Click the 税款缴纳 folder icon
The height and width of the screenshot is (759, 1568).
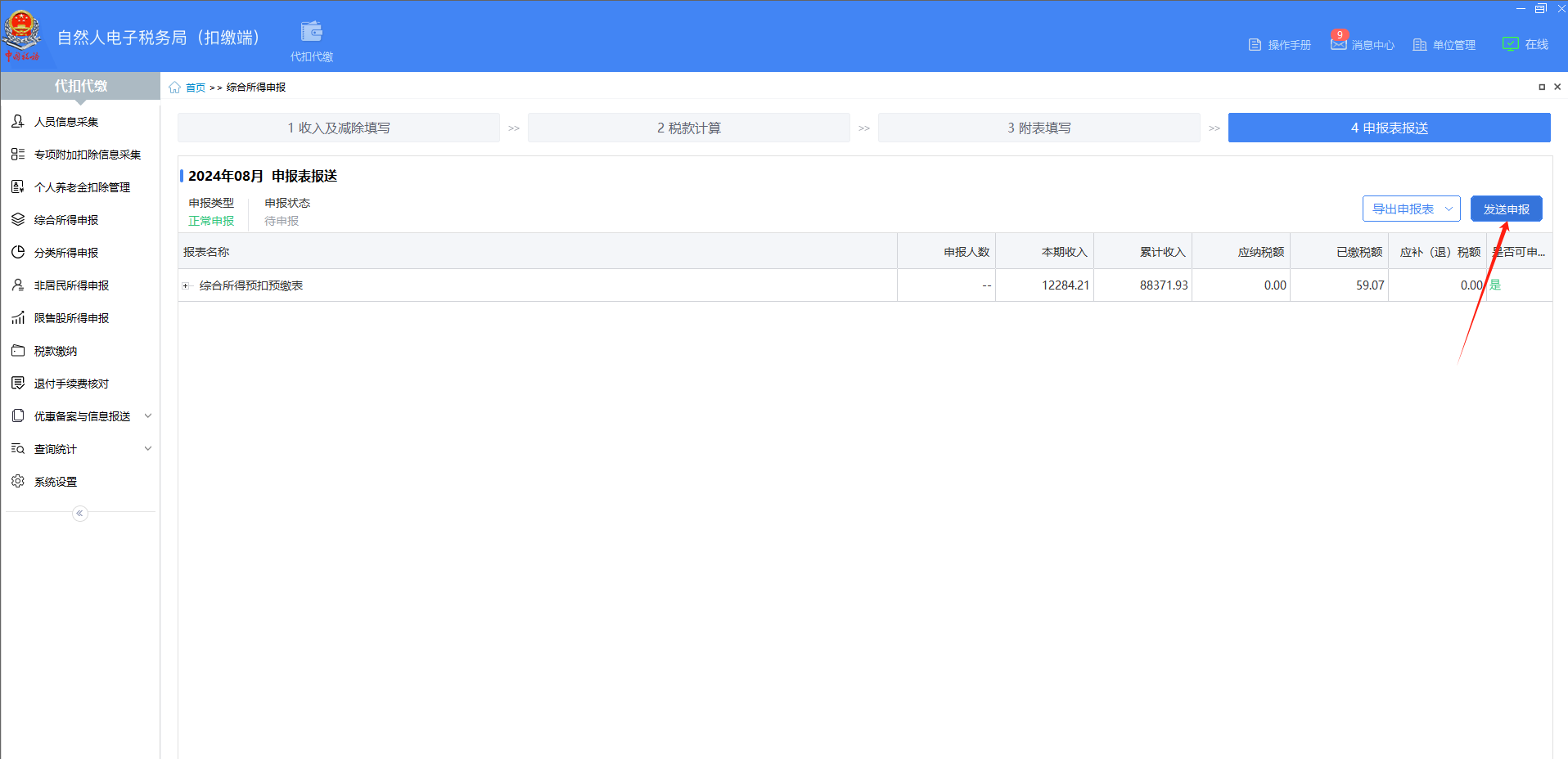[18, 350]
